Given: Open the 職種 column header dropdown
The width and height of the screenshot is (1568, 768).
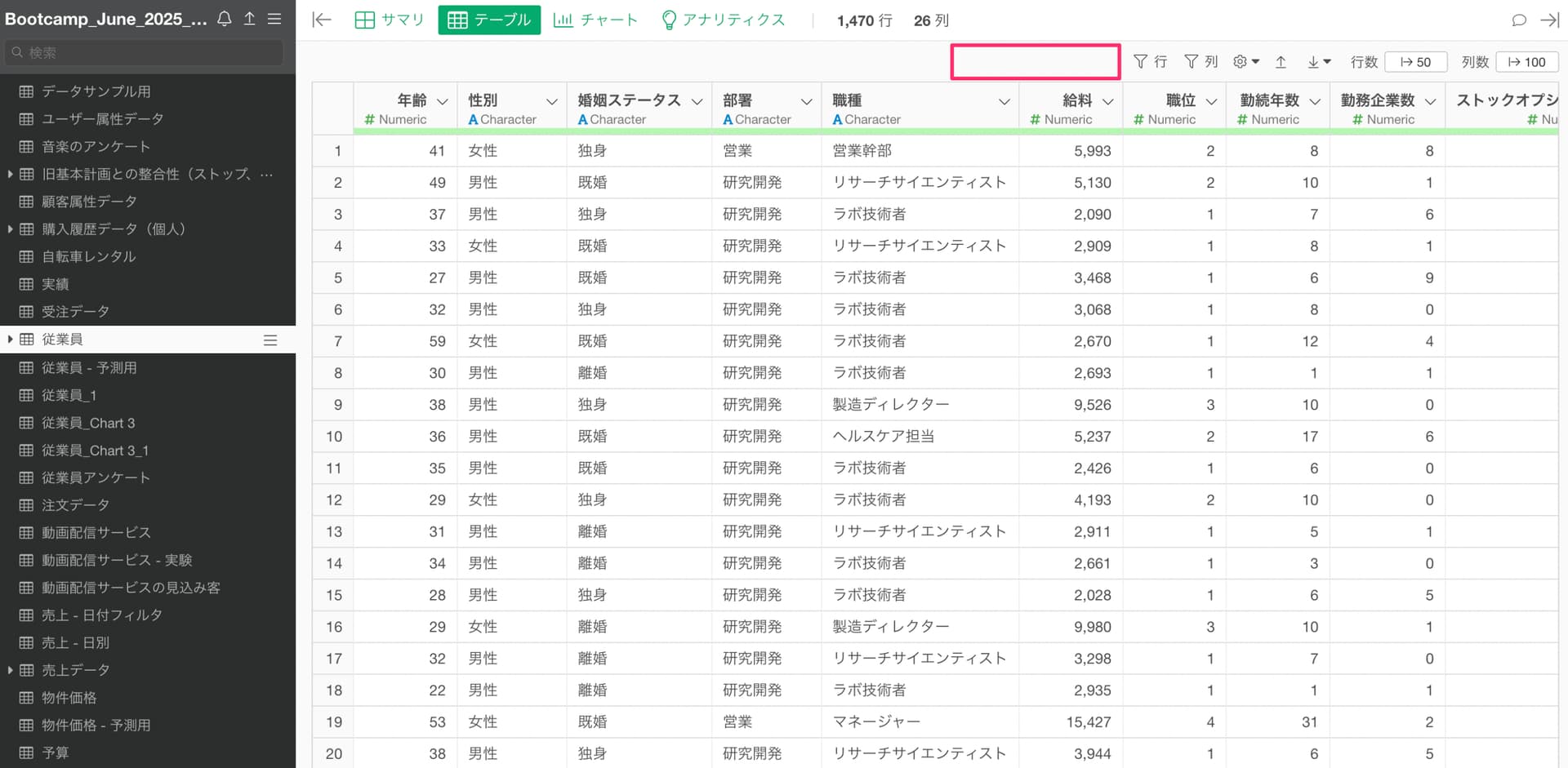Looking at the screenshot, I should coord(1004,101).
